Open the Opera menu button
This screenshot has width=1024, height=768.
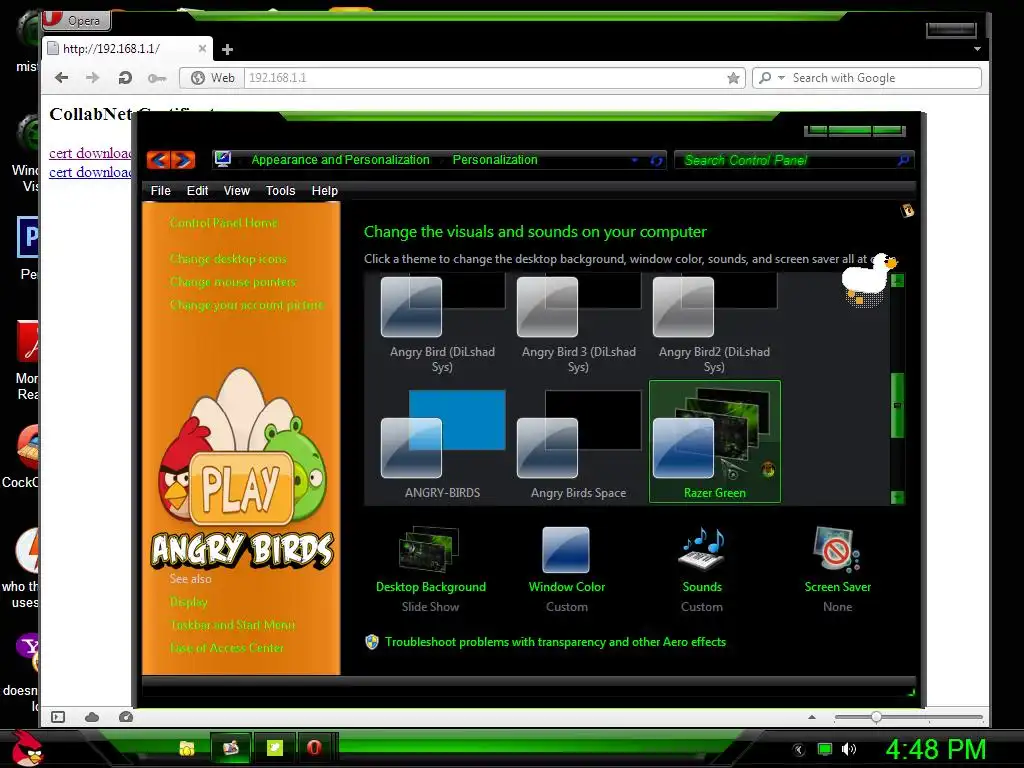coord(76,20)
